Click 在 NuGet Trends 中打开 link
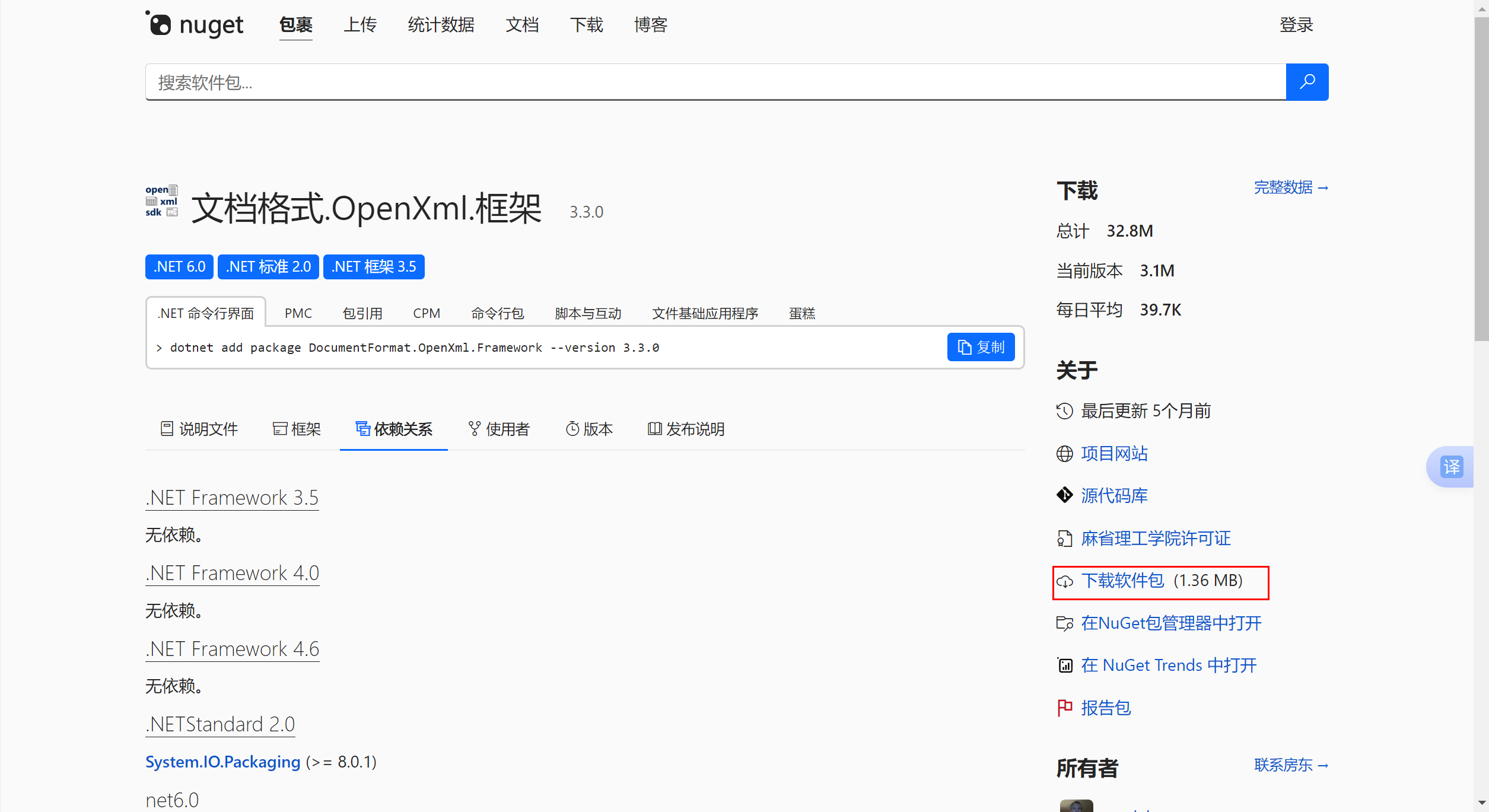 [1169, 665]
